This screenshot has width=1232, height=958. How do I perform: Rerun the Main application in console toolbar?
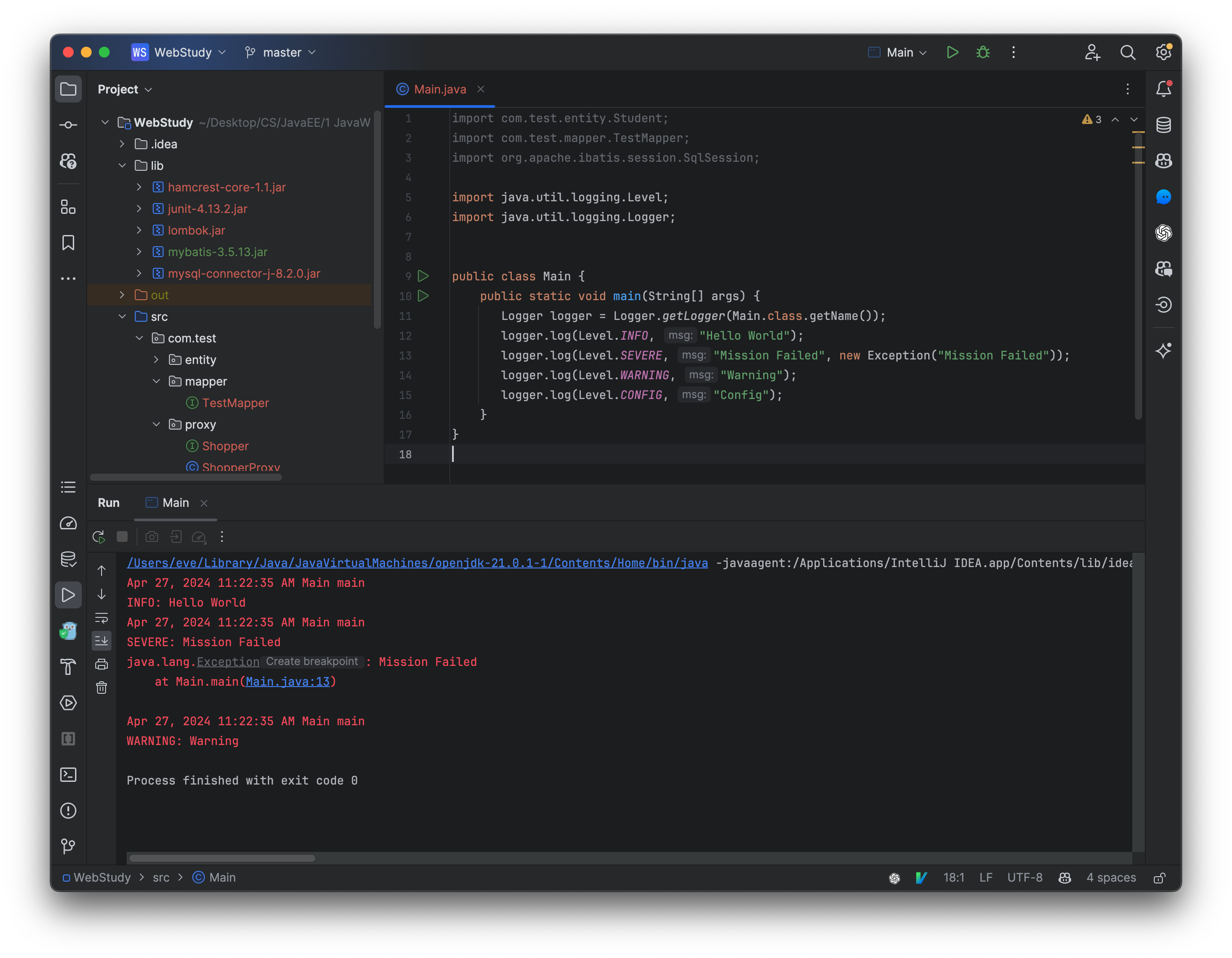tap(98, 537)
